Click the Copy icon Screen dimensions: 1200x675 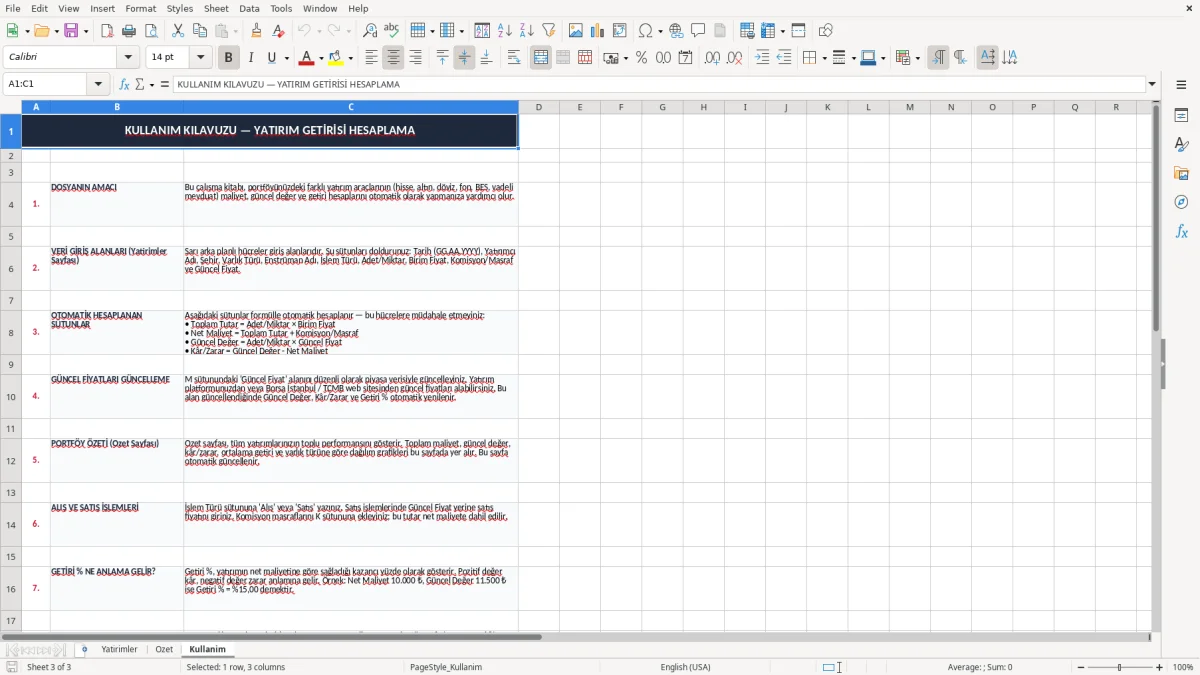click(x=200, y=31)
